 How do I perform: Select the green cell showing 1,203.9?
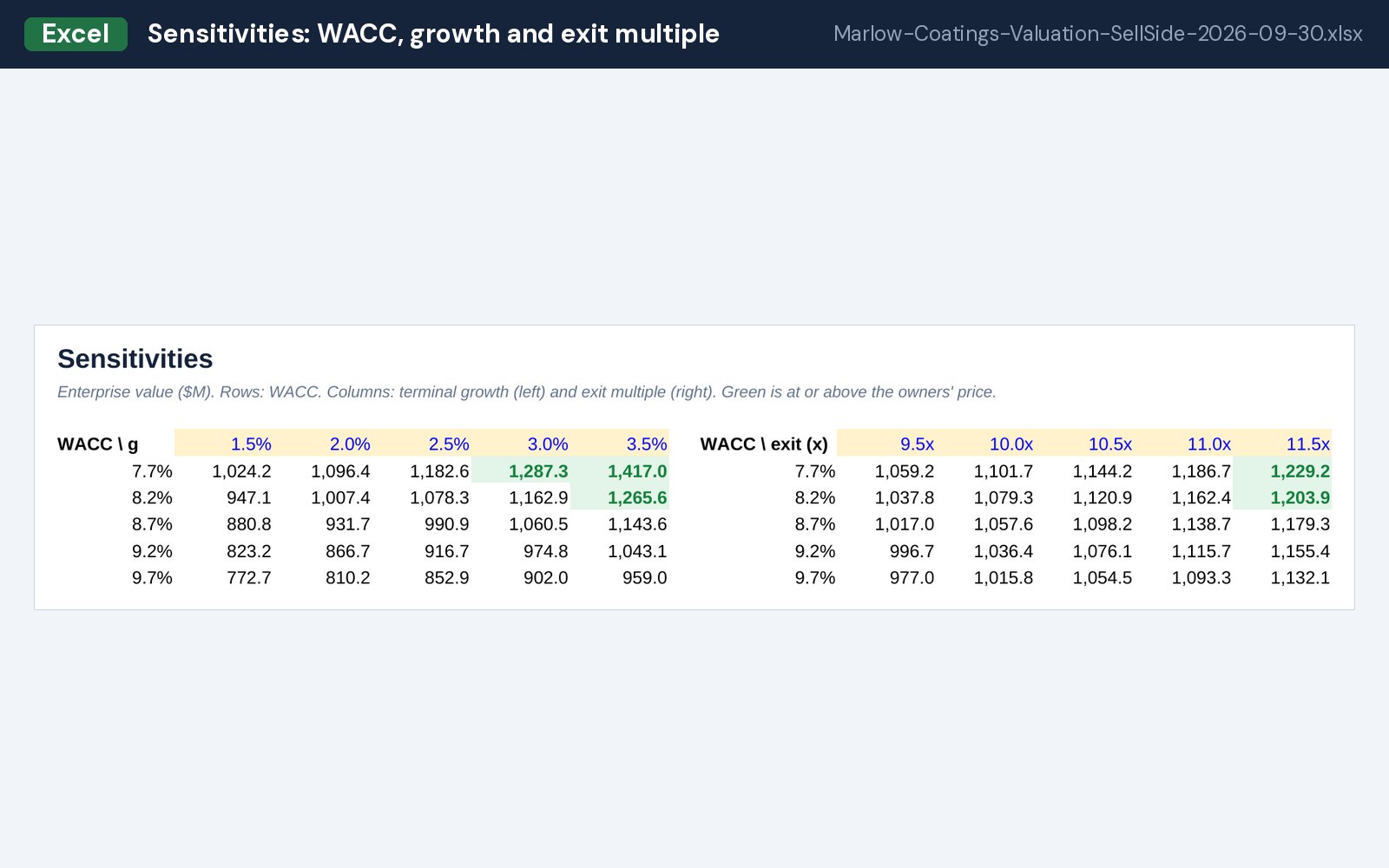(x=1282, y=497)
